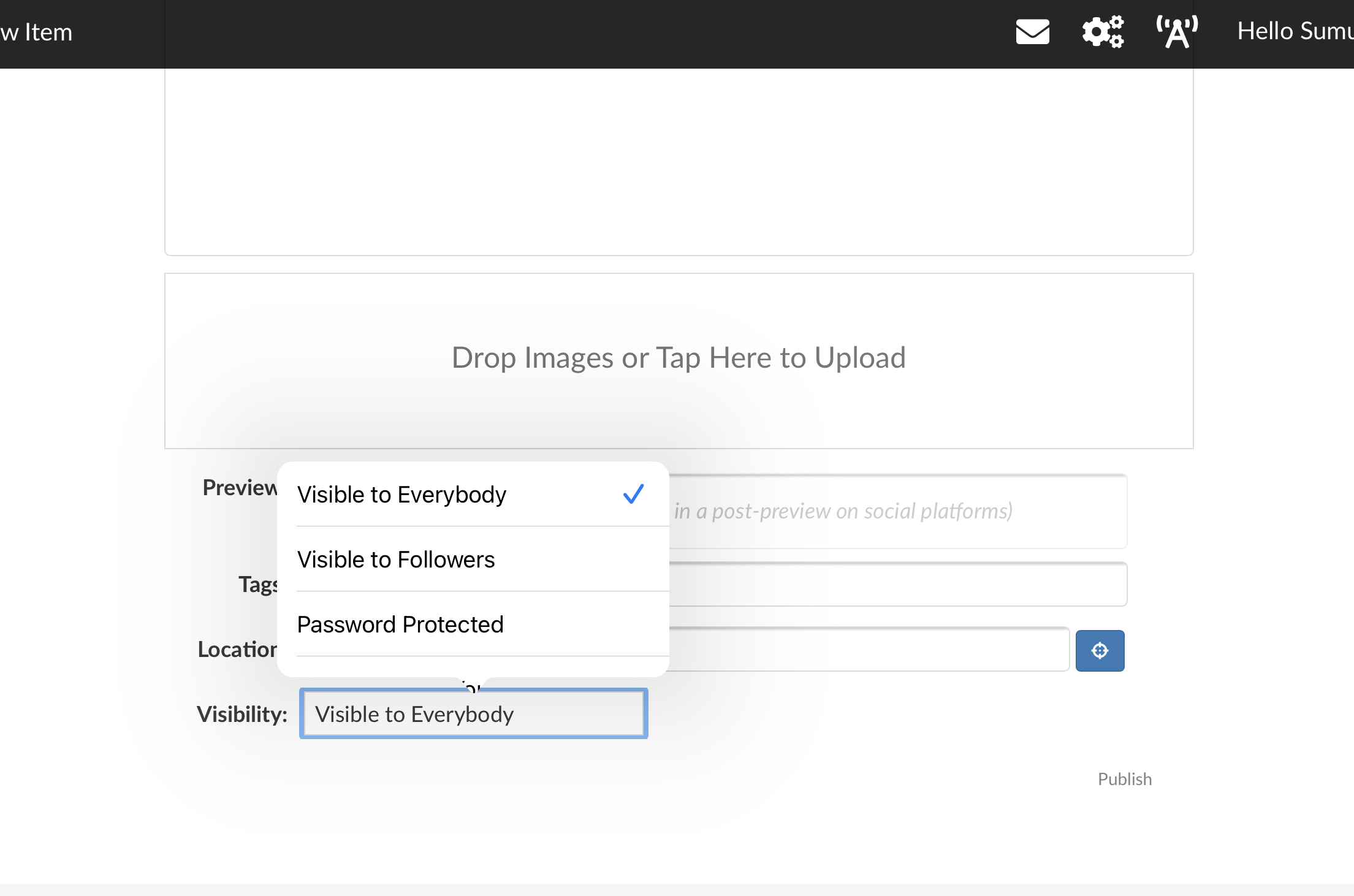Image resolution: width=1354 pixels, height=896 pixels.
Task: Click the detect location crosshair button
Action: click(x=1100, y=650)
